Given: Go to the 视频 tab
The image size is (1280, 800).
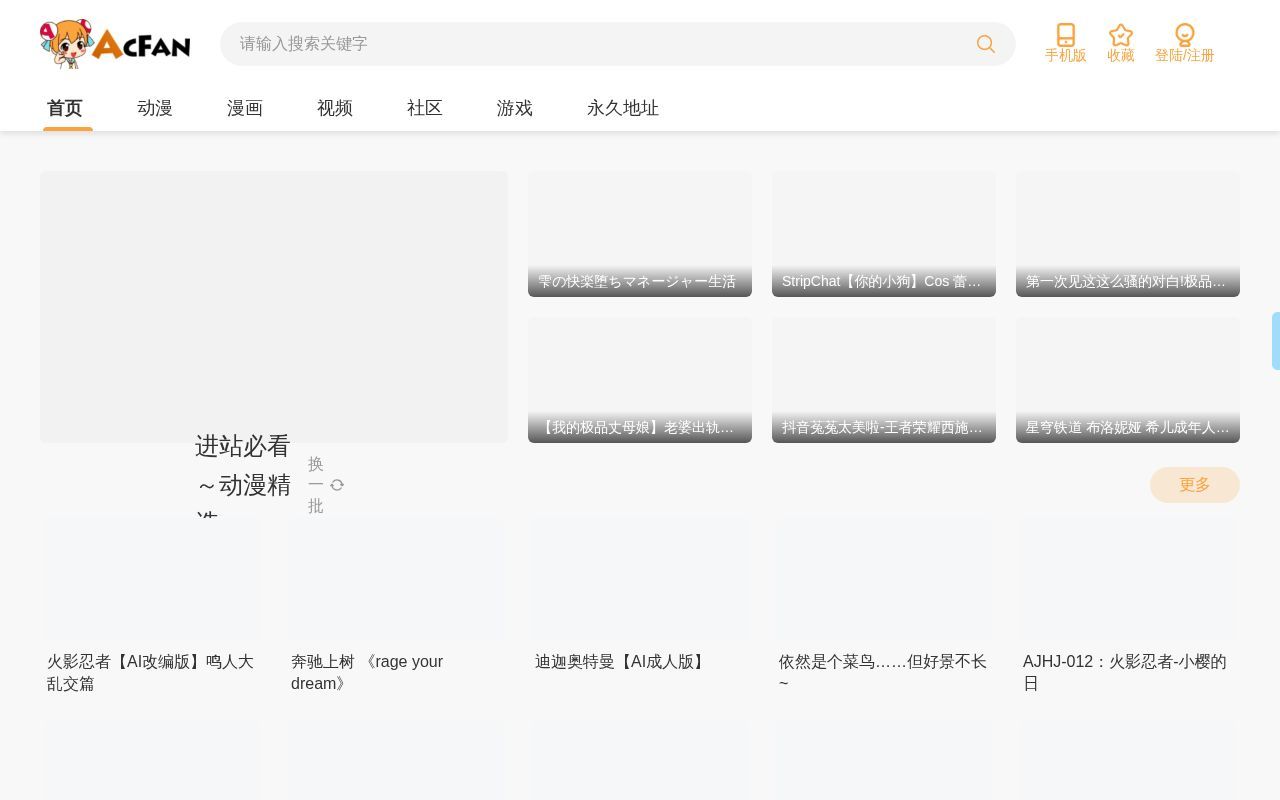Looking at the screenshot, I should [335, 108].
